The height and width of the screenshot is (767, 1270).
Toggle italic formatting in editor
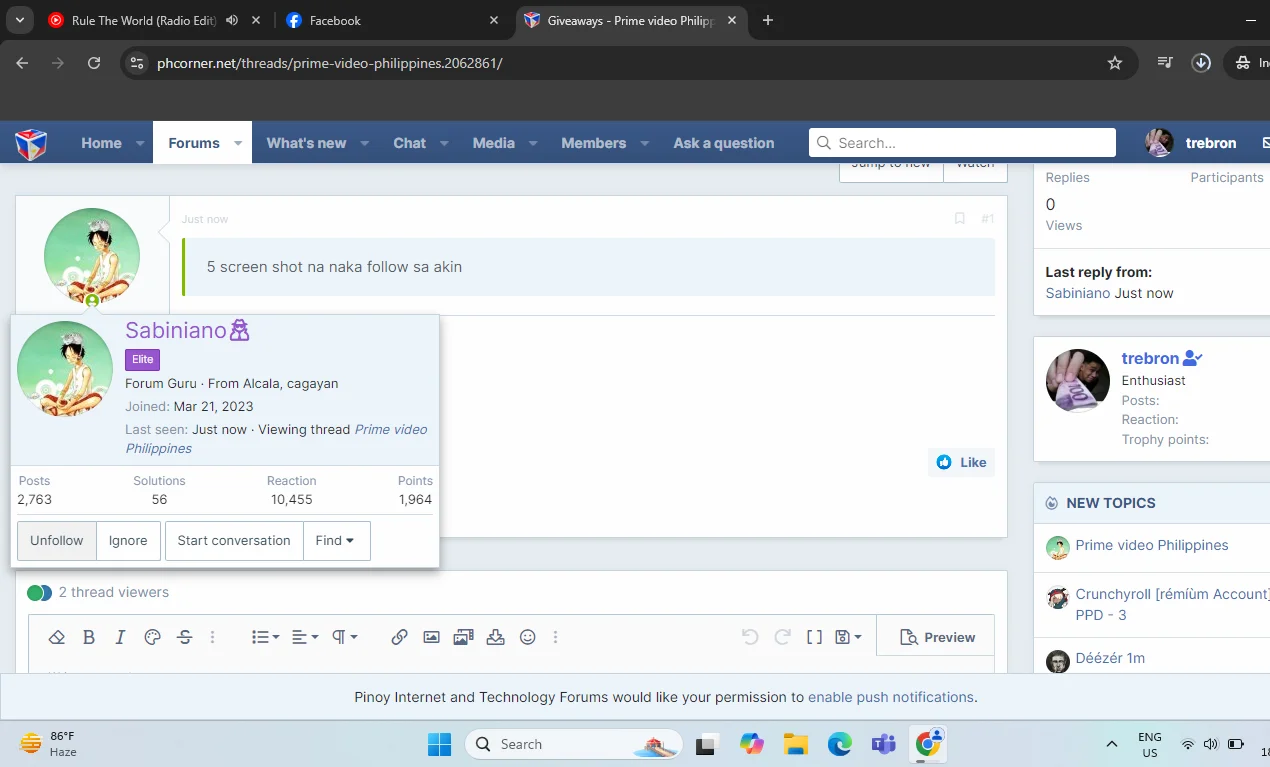point(120,637)
